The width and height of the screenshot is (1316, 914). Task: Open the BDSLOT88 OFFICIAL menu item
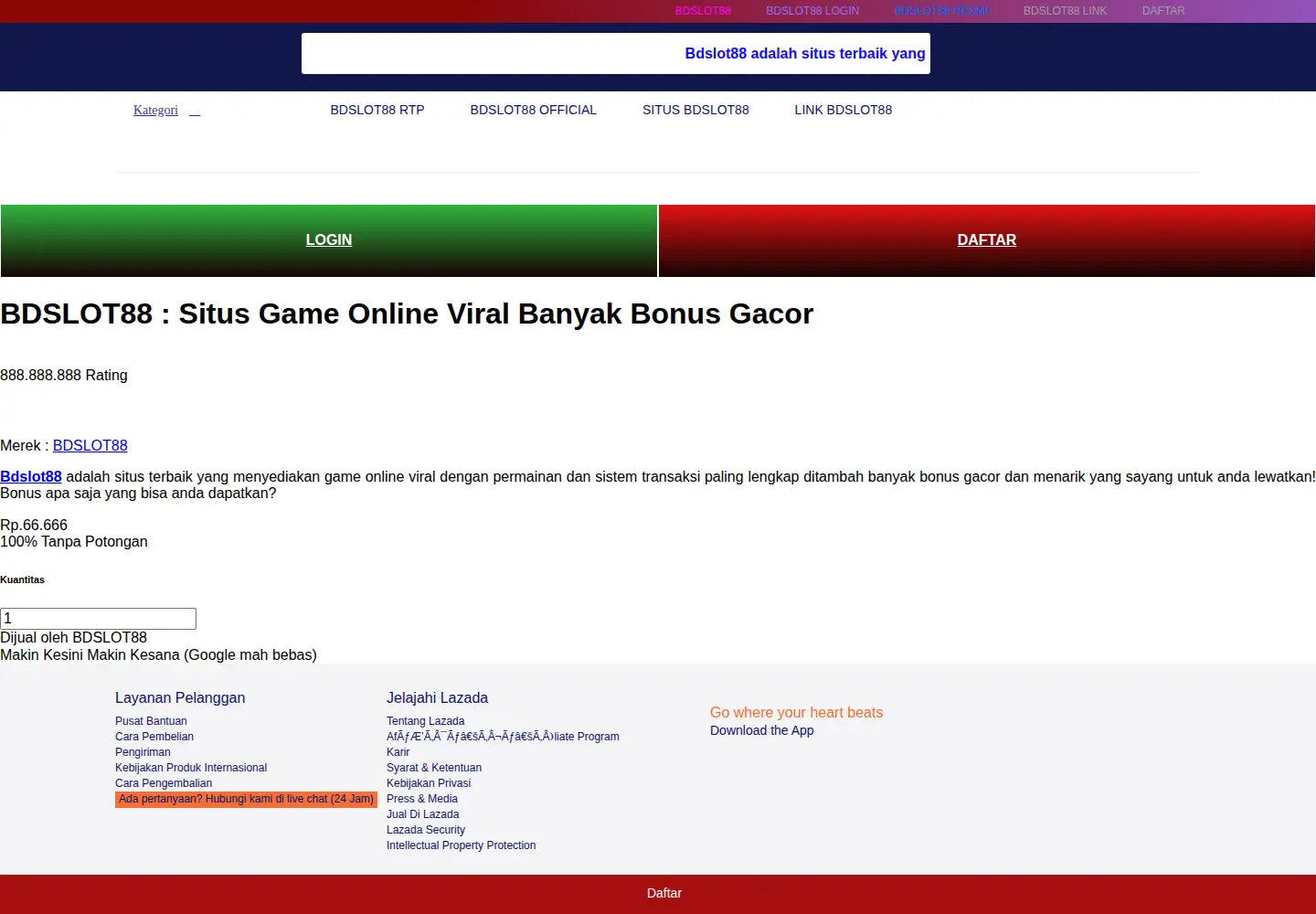(533, 110)
